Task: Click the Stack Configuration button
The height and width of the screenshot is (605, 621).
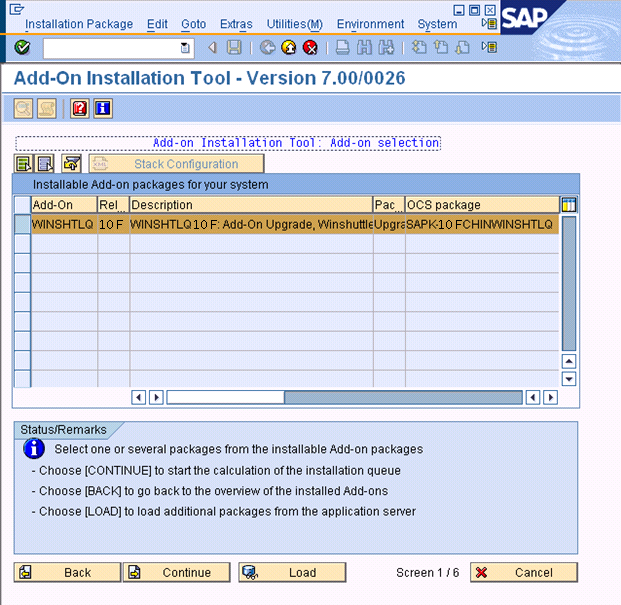Action: pyautogui.click(x=177, y=164)
